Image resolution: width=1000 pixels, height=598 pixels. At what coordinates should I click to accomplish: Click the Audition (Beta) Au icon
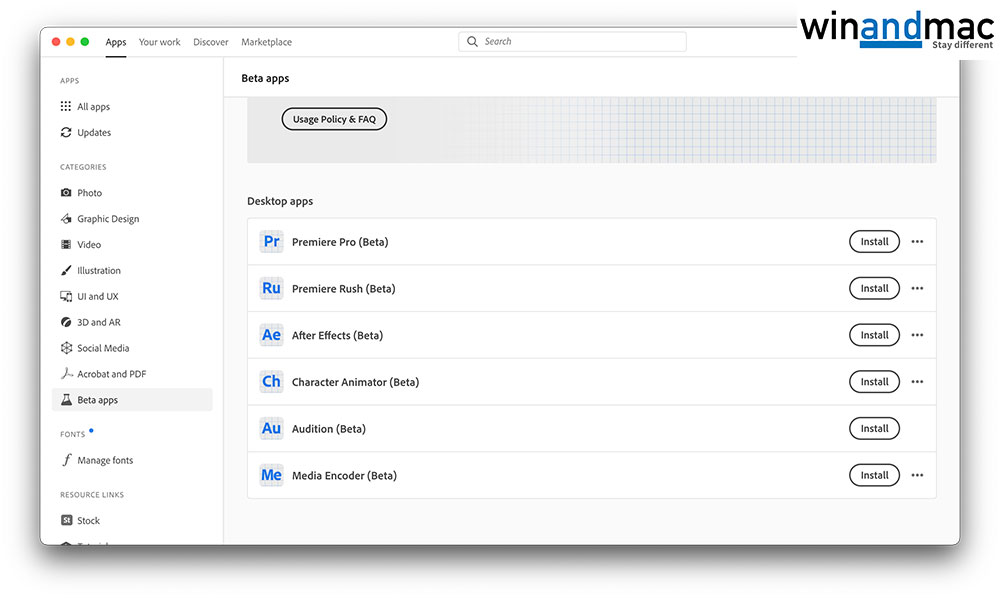[271, 428]
